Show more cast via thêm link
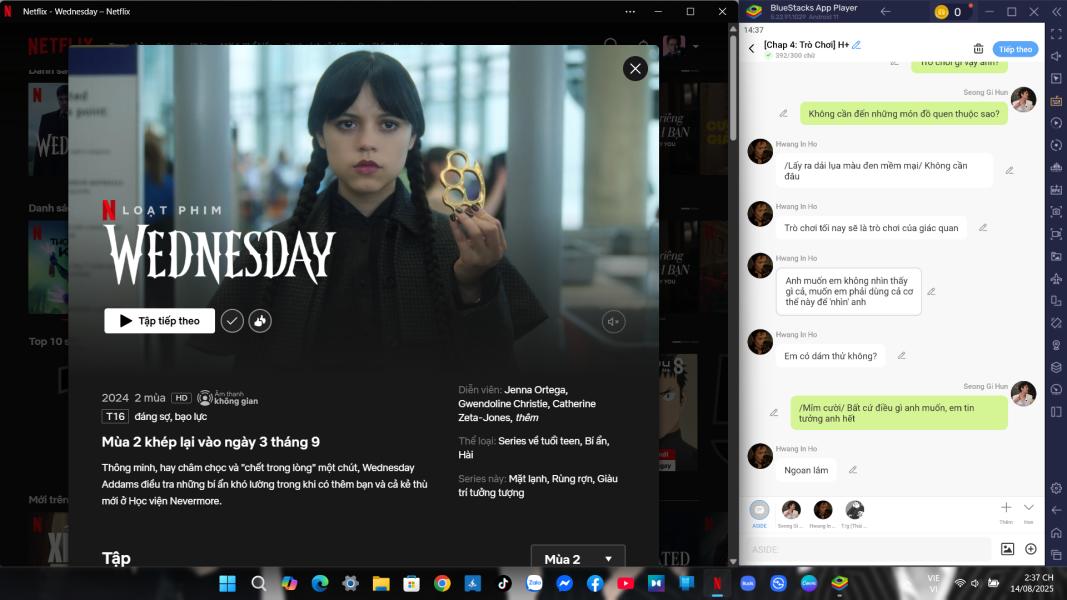 coord(527,418)
